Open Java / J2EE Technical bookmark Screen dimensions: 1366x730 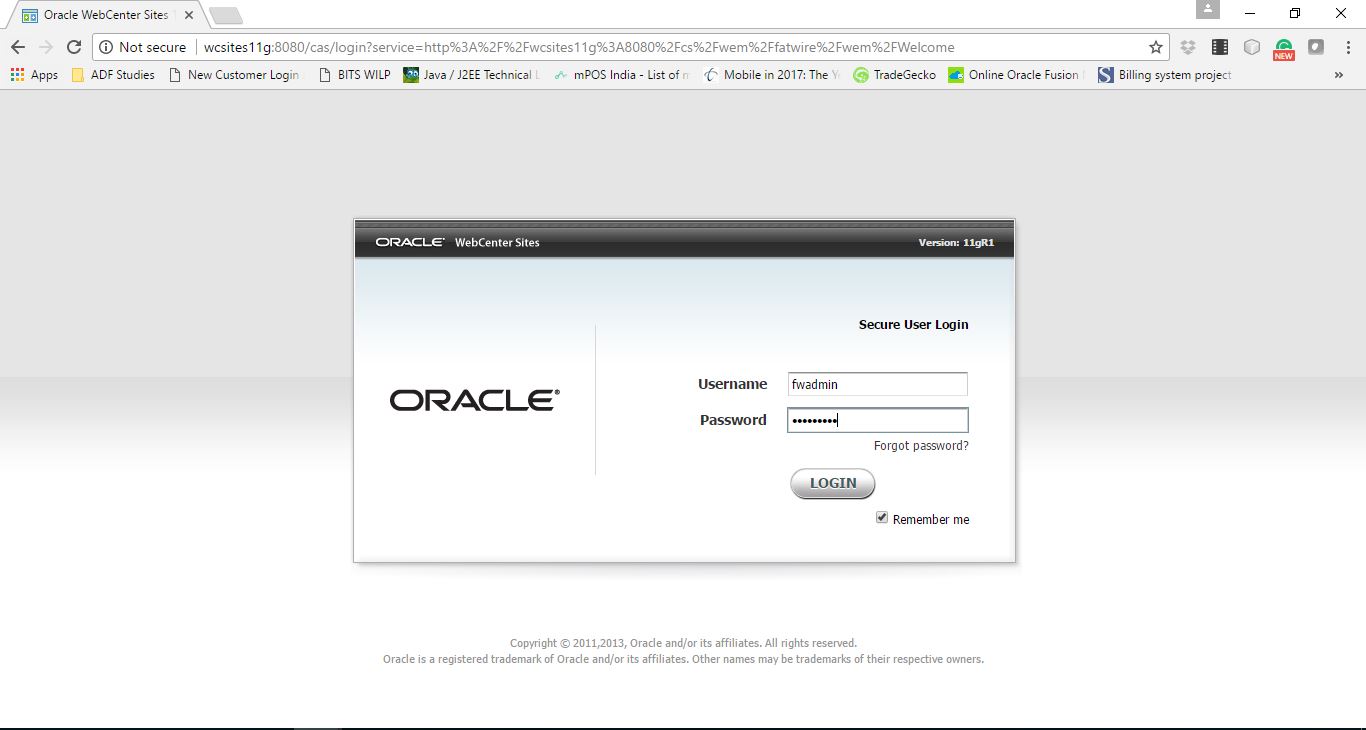471,75
